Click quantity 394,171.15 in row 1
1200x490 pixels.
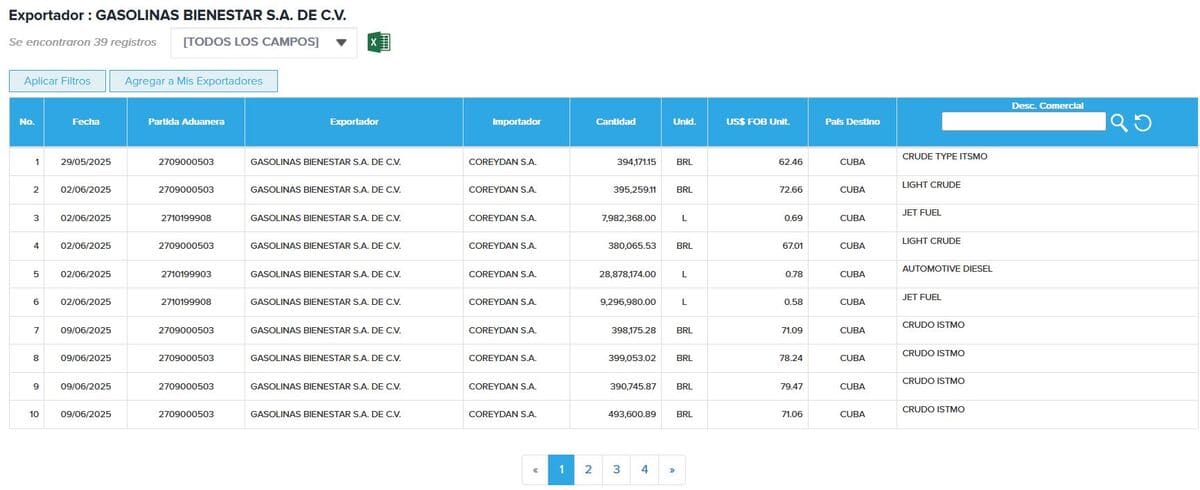[x=635, y=161]
